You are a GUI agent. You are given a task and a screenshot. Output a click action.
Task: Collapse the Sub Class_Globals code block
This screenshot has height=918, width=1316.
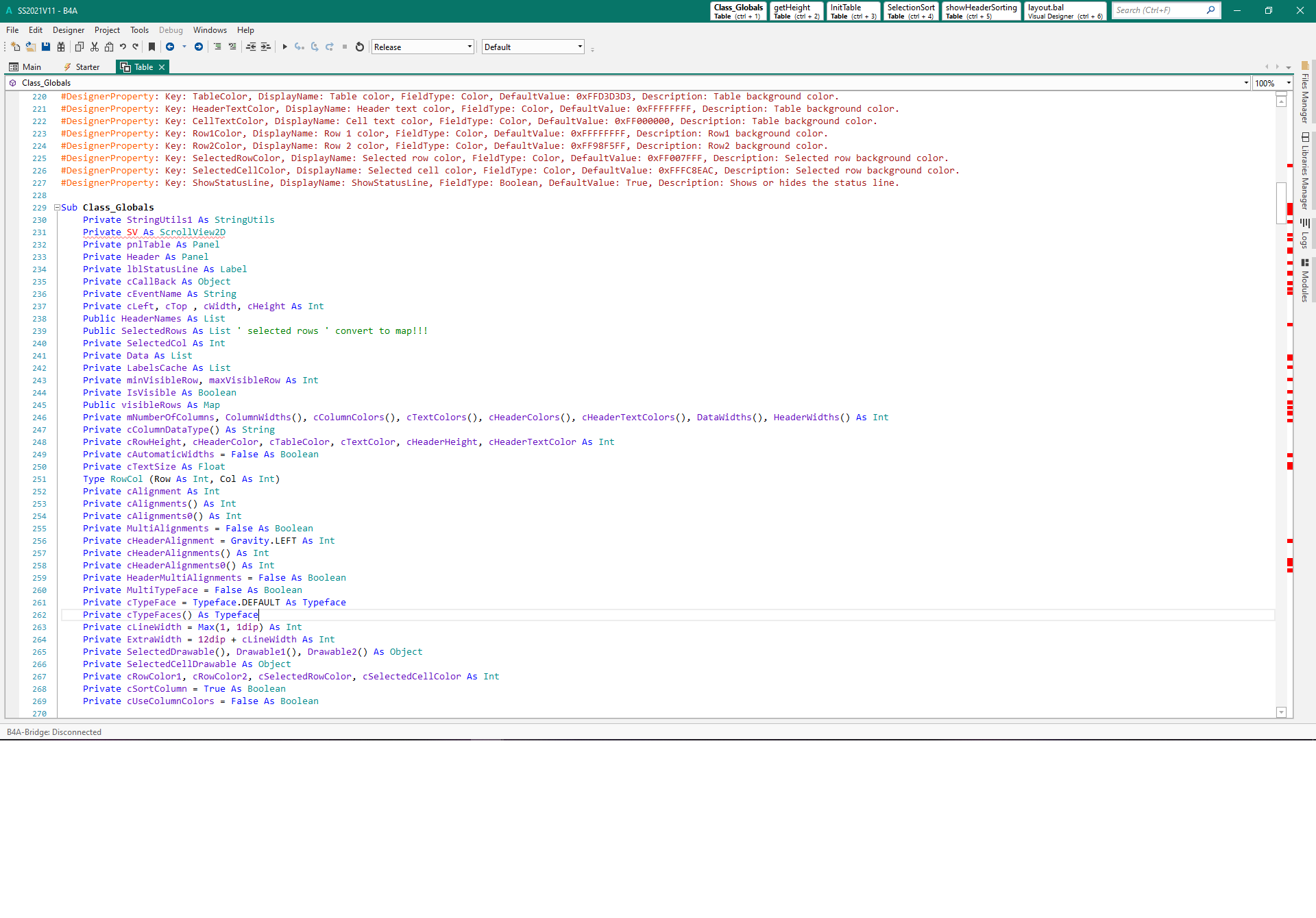(x=57, y=207)
